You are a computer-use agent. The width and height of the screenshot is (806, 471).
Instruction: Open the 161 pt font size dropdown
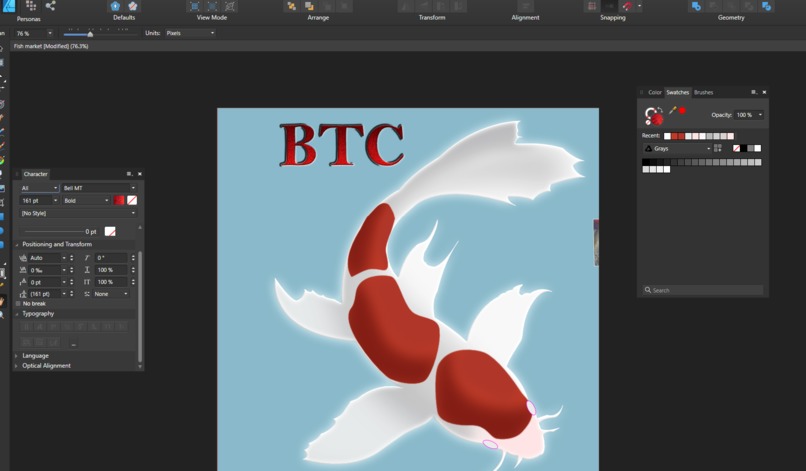pos(55,201)
